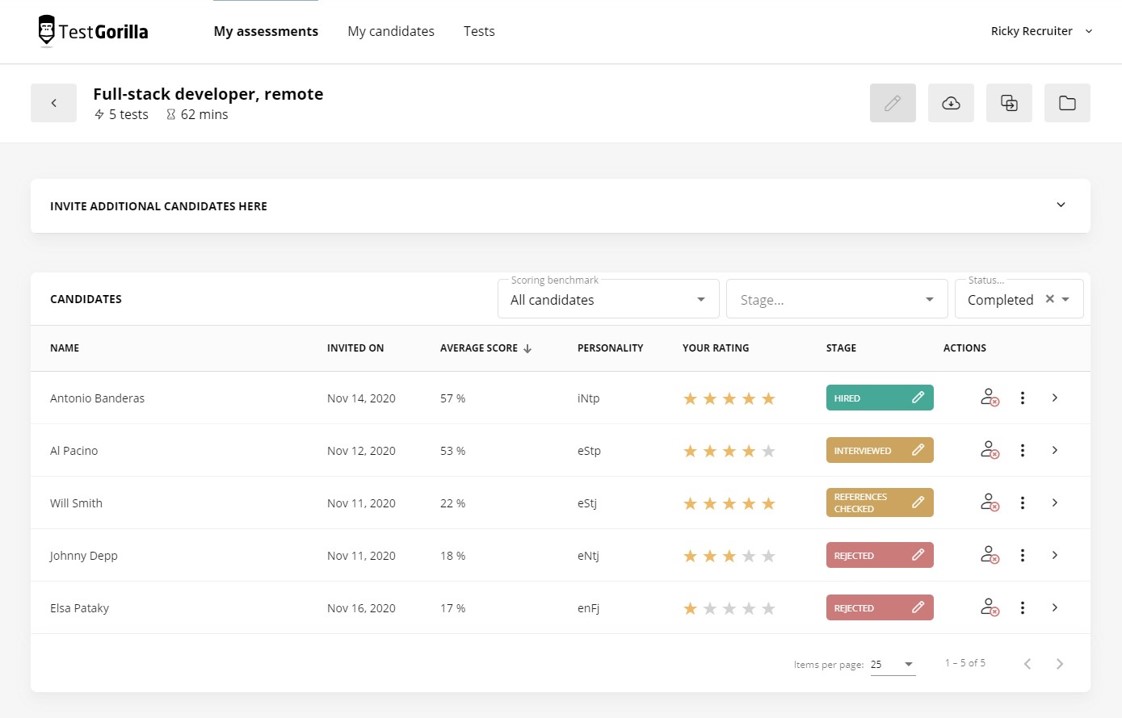Click the back arrow button

54,103
